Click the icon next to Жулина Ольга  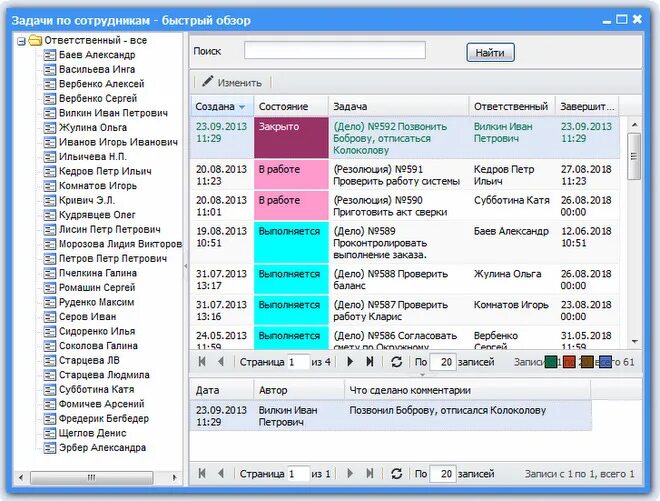pyautogui.click(x=50, y=128)
